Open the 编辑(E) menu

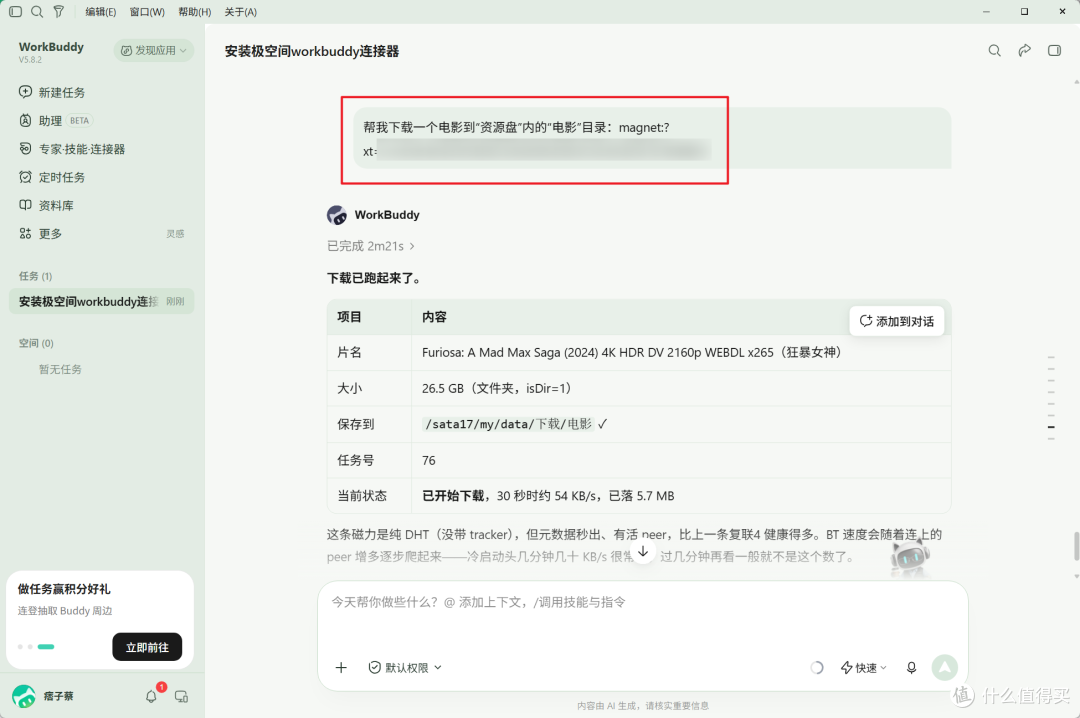[101, 12]
